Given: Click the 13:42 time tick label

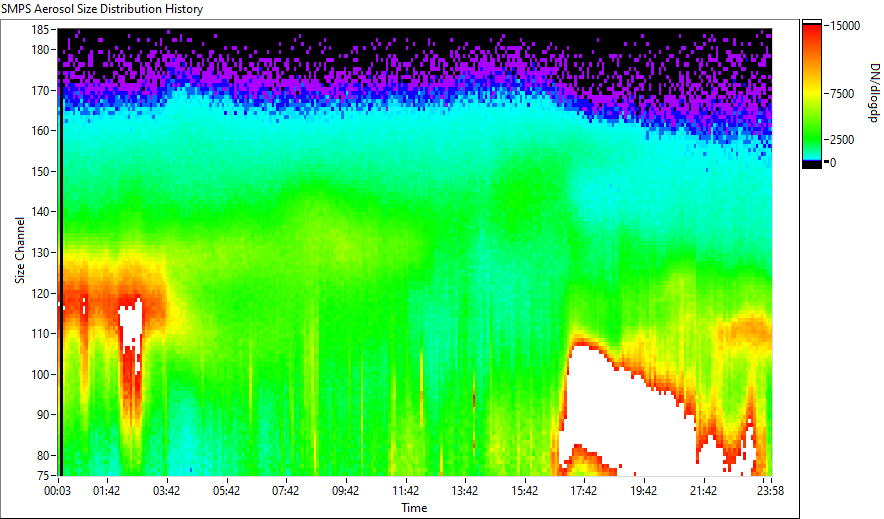Looking at the screenshot, I should tap(465, 491).
